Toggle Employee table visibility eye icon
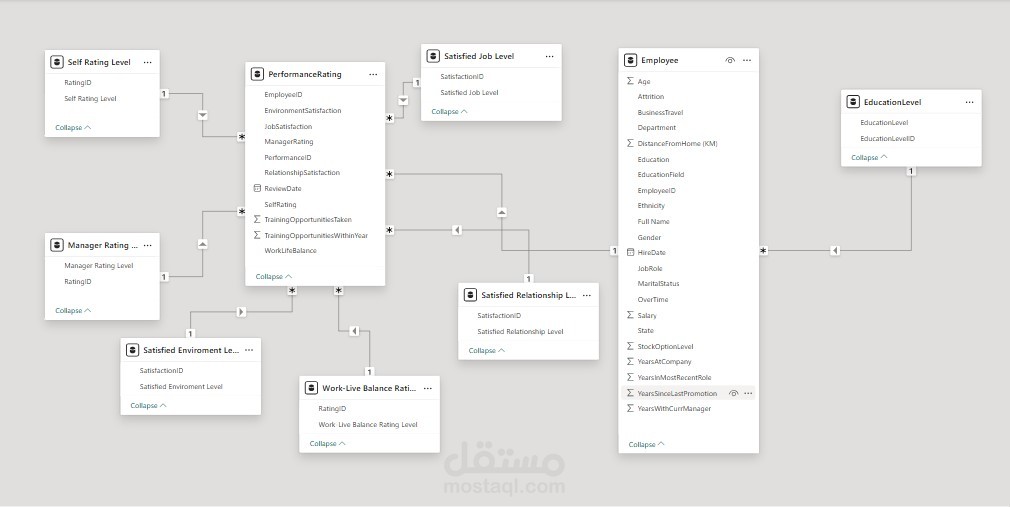 730,61
